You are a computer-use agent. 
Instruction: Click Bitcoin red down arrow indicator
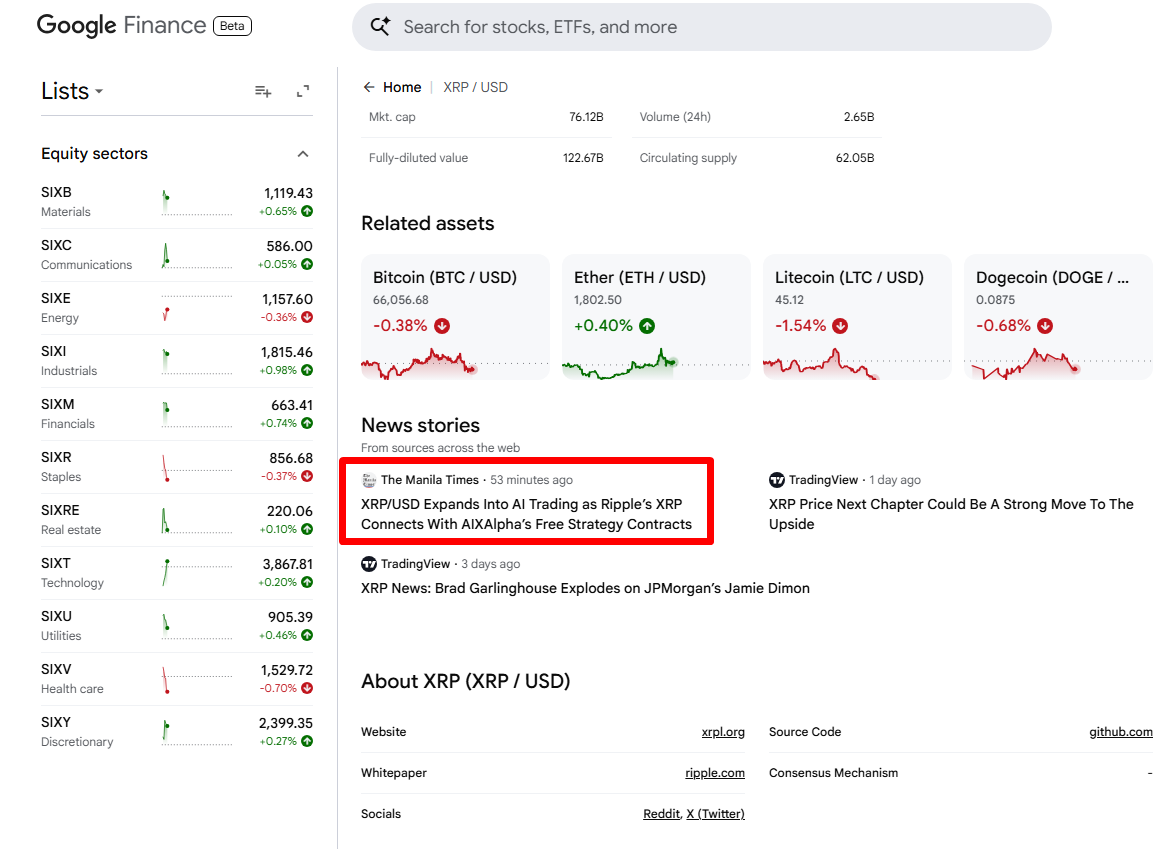(x=442, y=326)
